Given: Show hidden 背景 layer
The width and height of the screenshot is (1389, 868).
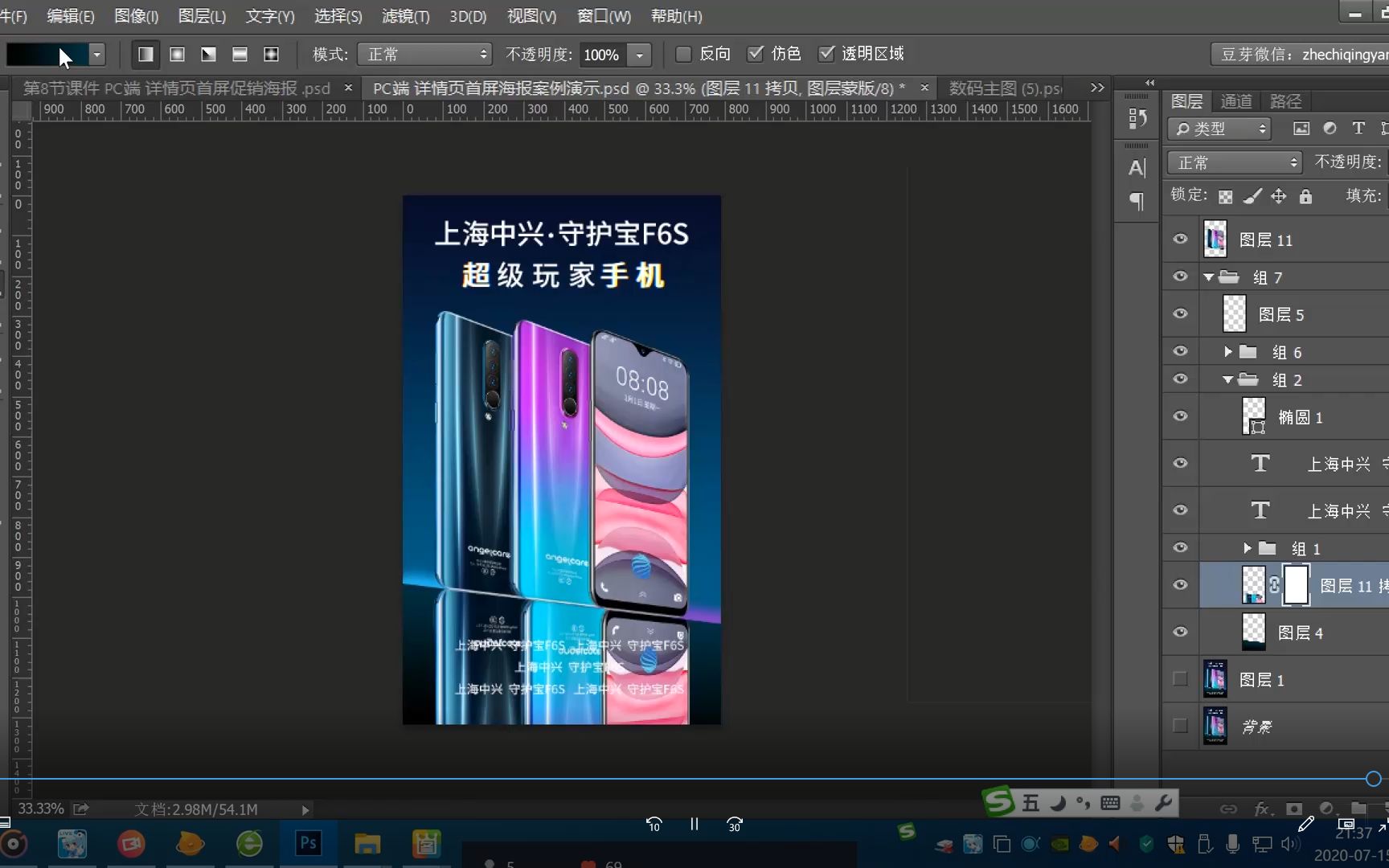Looking at the screenshot, I should [x=1180, y=726].
